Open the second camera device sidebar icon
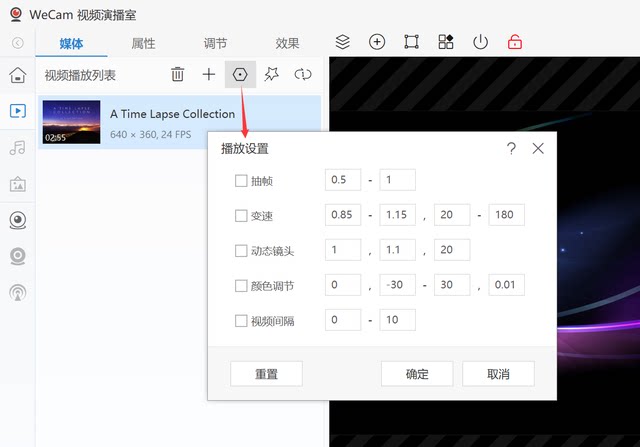640x447 pixels. point(18,256)
